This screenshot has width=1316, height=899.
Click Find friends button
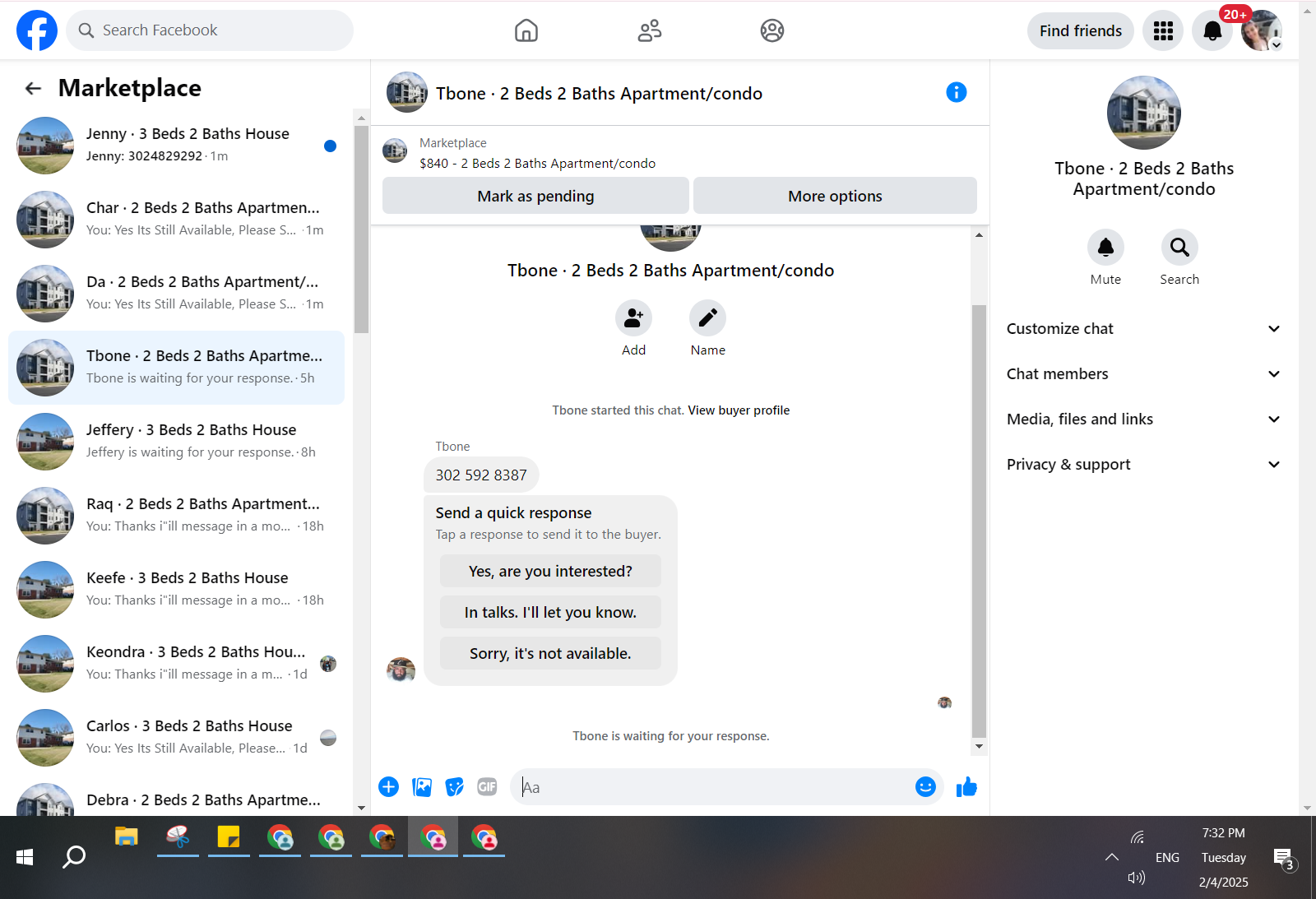[x=1080, y=31]
